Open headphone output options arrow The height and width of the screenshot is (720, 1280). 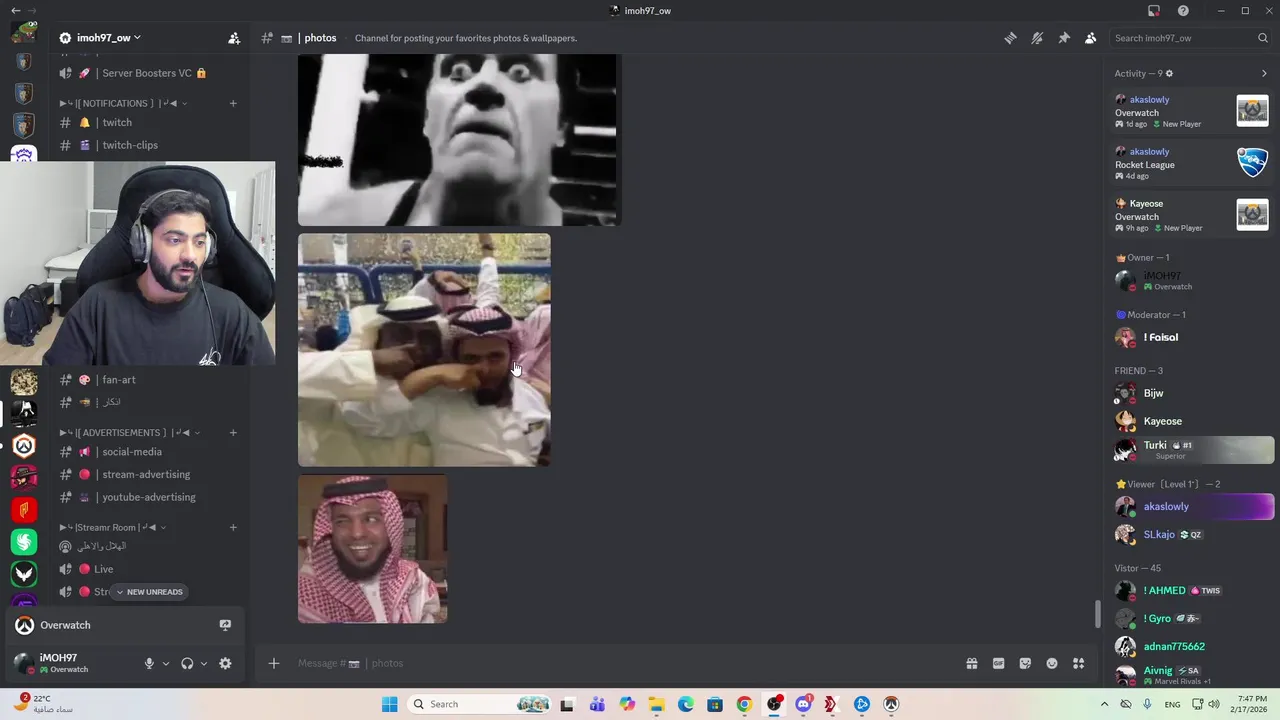[204, 663]
